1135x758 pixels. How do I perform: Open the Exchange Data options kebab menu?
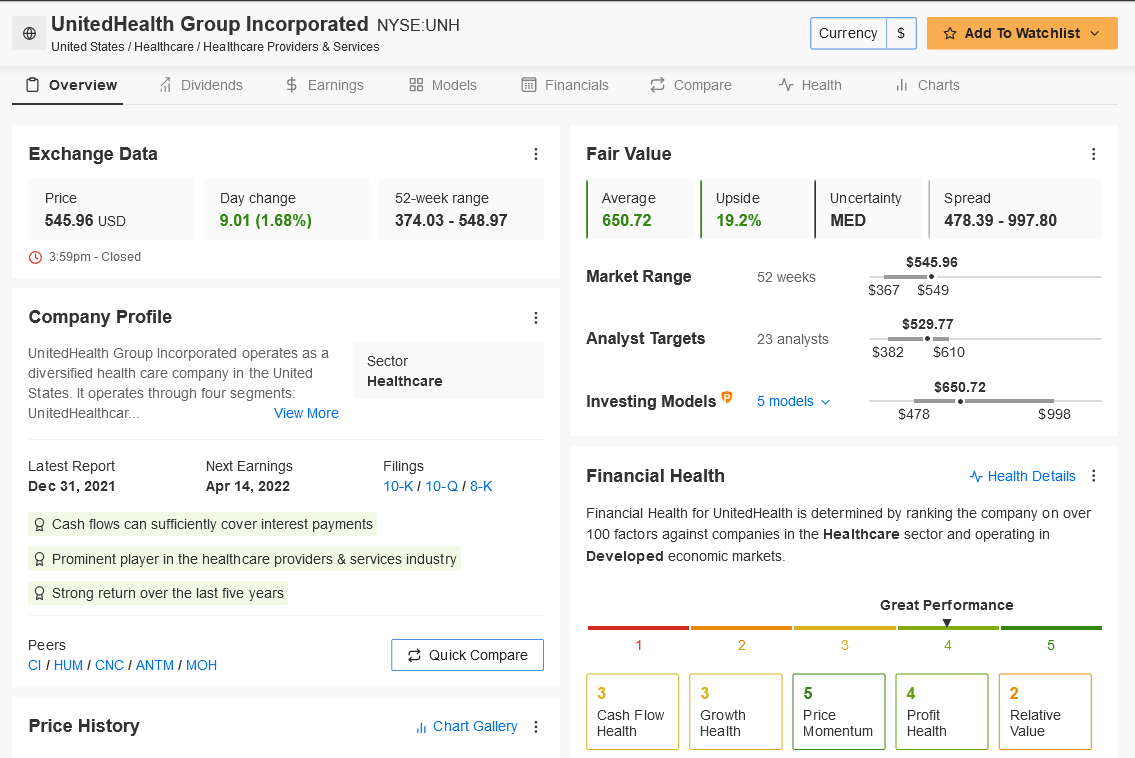[536, 154]
